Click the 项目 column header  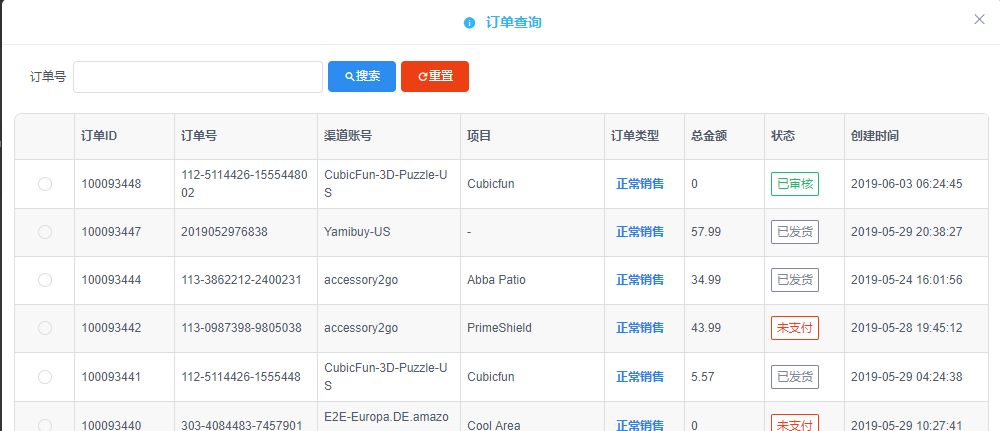[x=533, y=136]
